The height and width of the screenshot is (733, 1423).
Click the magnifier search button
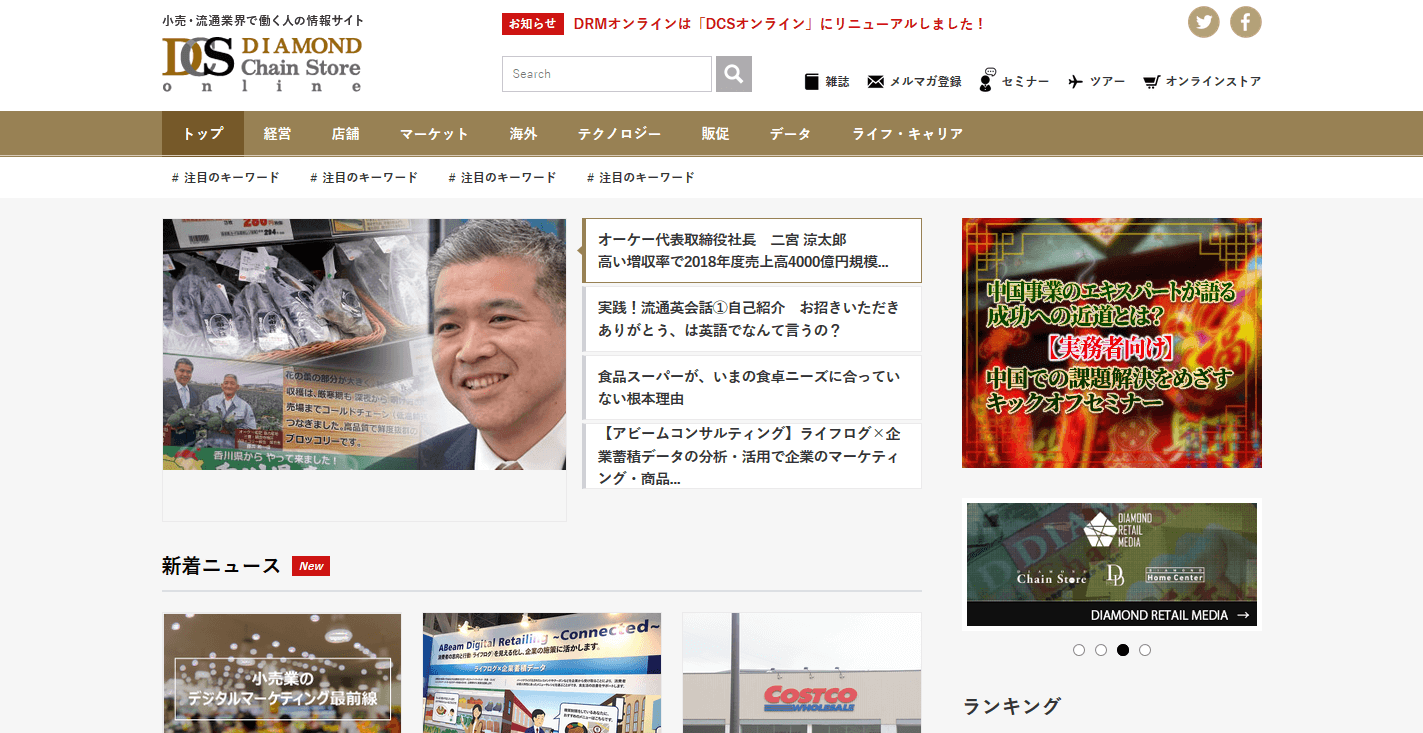(734, 74)
